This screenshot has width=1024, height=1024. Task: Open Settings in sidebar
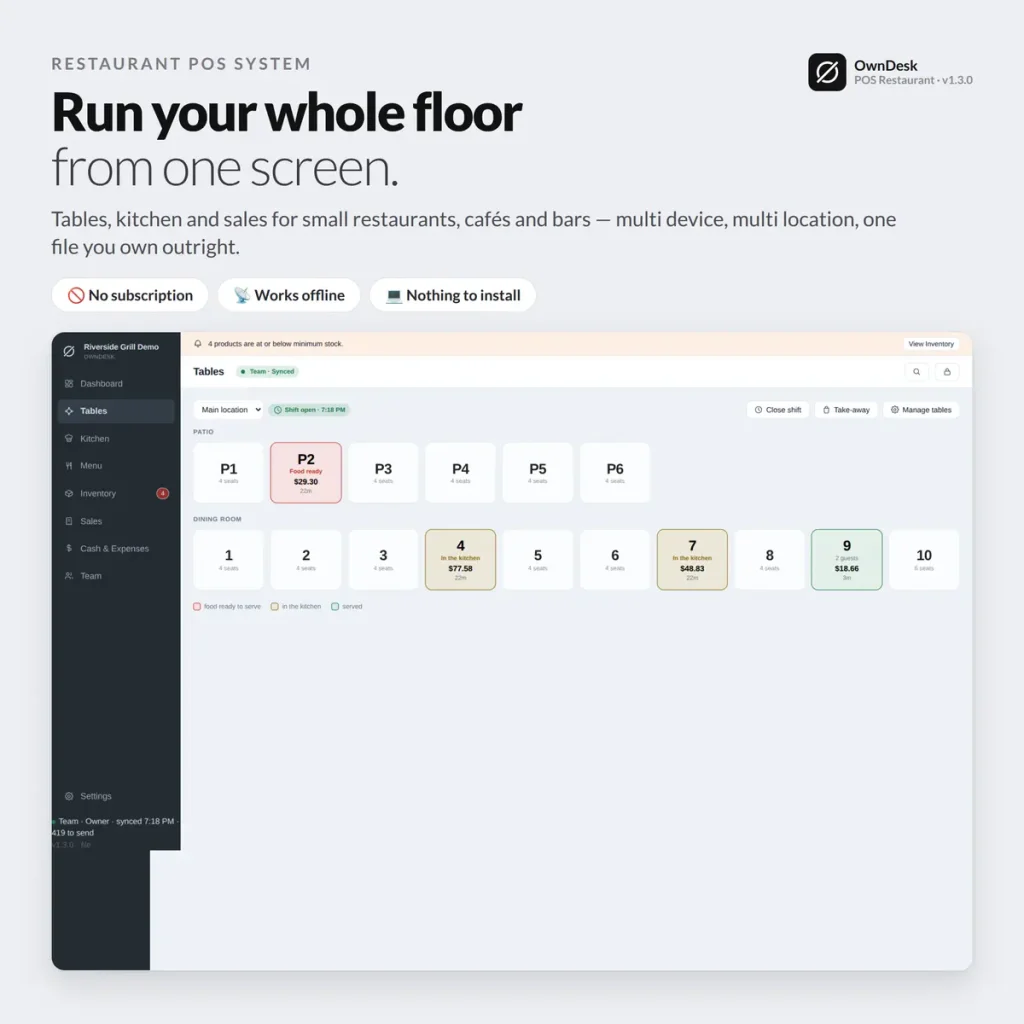coord(116,796)
